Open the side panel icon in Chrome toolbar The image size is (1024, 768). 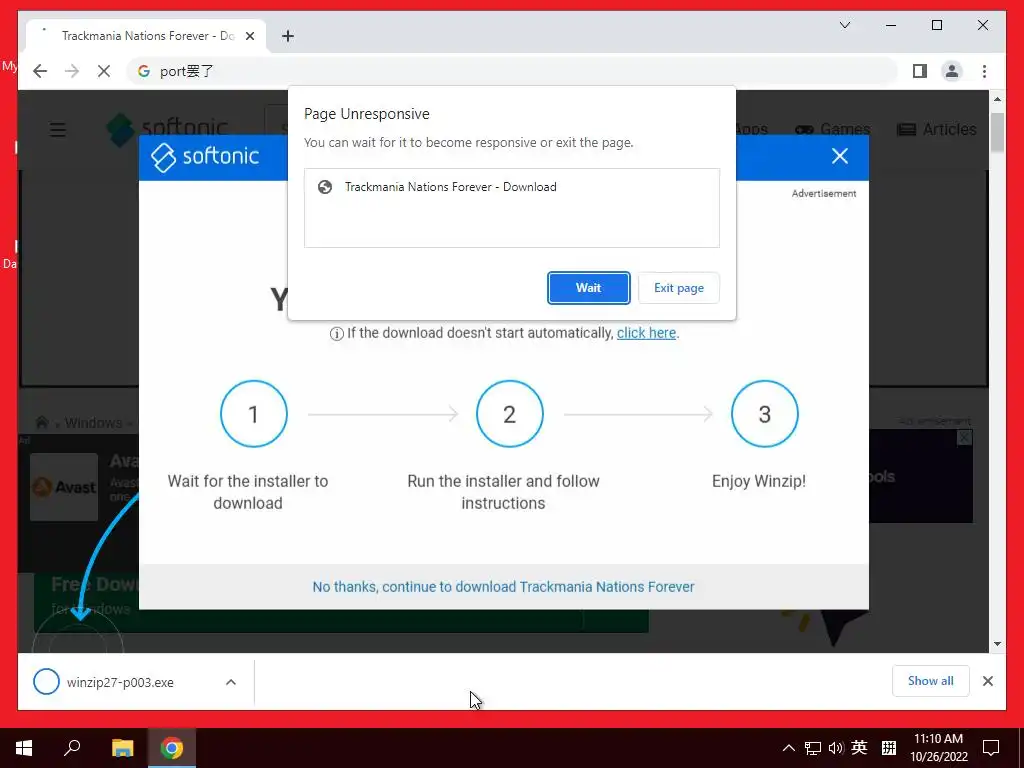(x=920, y=71)
